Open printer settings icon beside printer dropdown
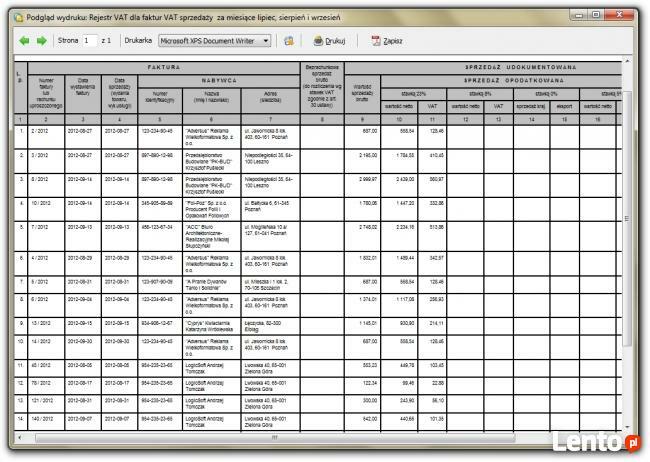 pos(289,41)
